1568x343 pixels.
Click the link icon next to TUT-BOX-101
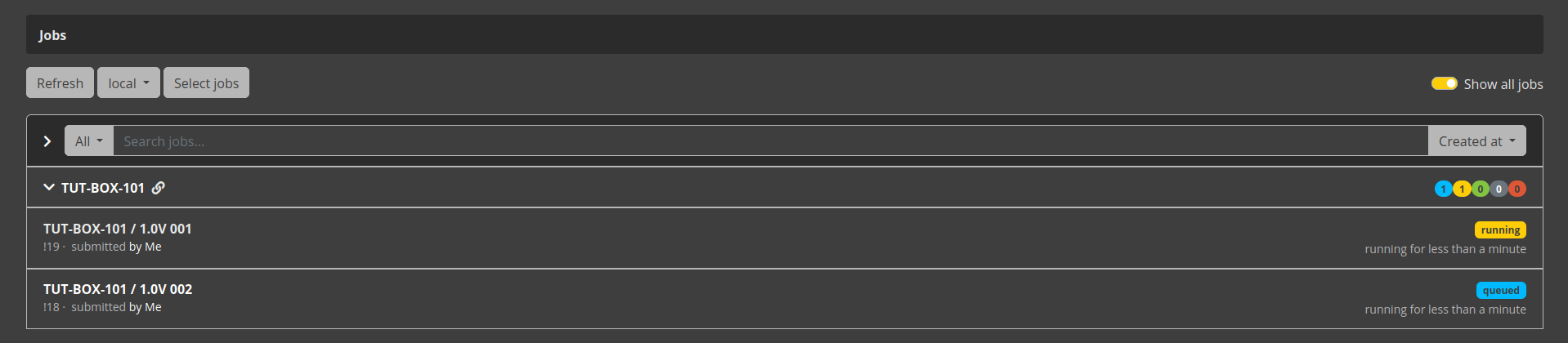[x=159, y=188]
